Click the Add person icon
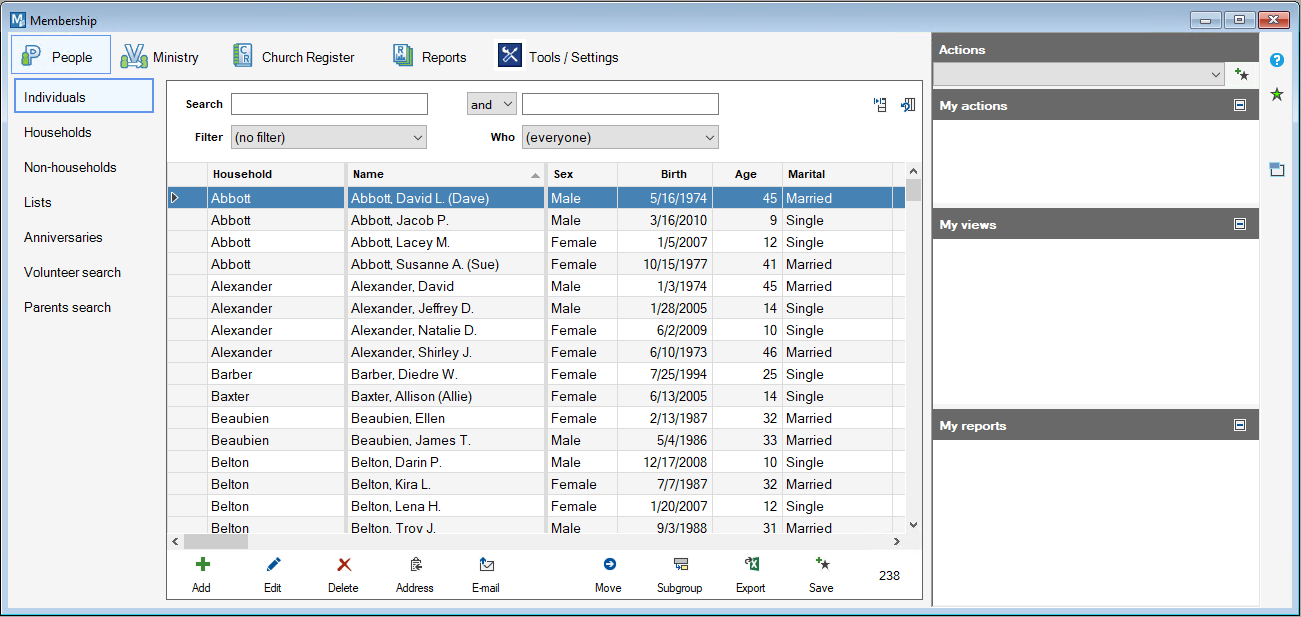This screenshot has height=617, width=1301. click(x=202, y=565)
